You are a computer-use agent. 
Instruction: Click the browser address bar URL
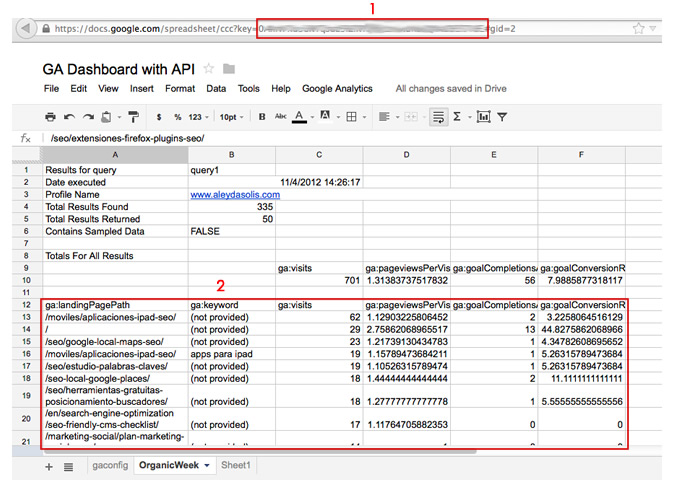coord(285,28)
